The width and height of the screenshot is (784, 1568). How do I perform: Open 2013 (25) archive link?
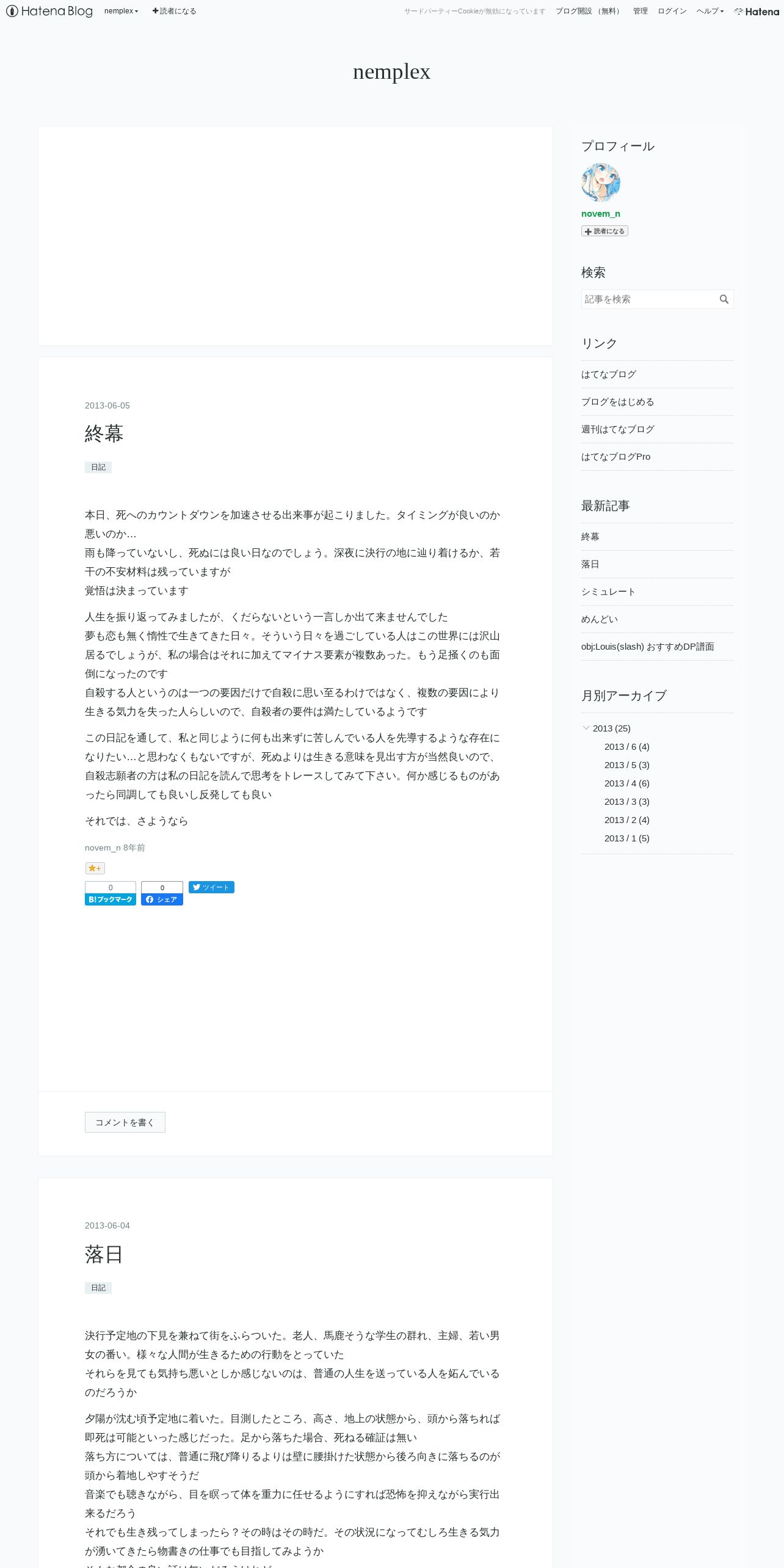click(x=611, y=728)
